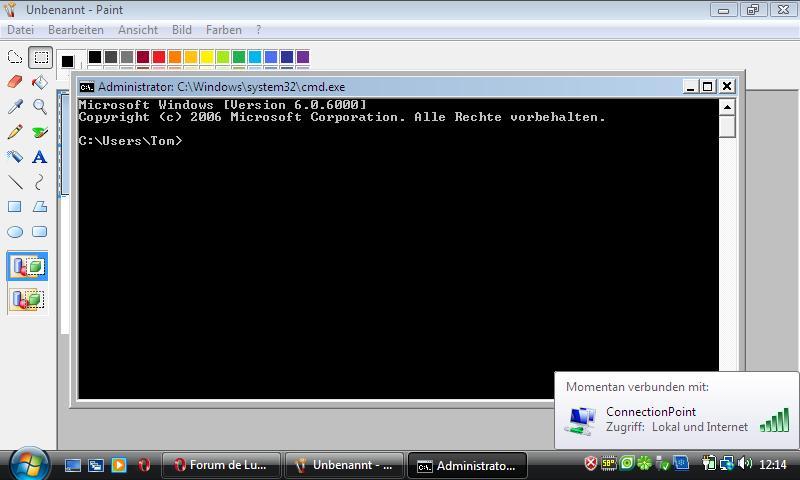
Task: Click Switch between windows quick launch icon
Action: tap(96, 465)
